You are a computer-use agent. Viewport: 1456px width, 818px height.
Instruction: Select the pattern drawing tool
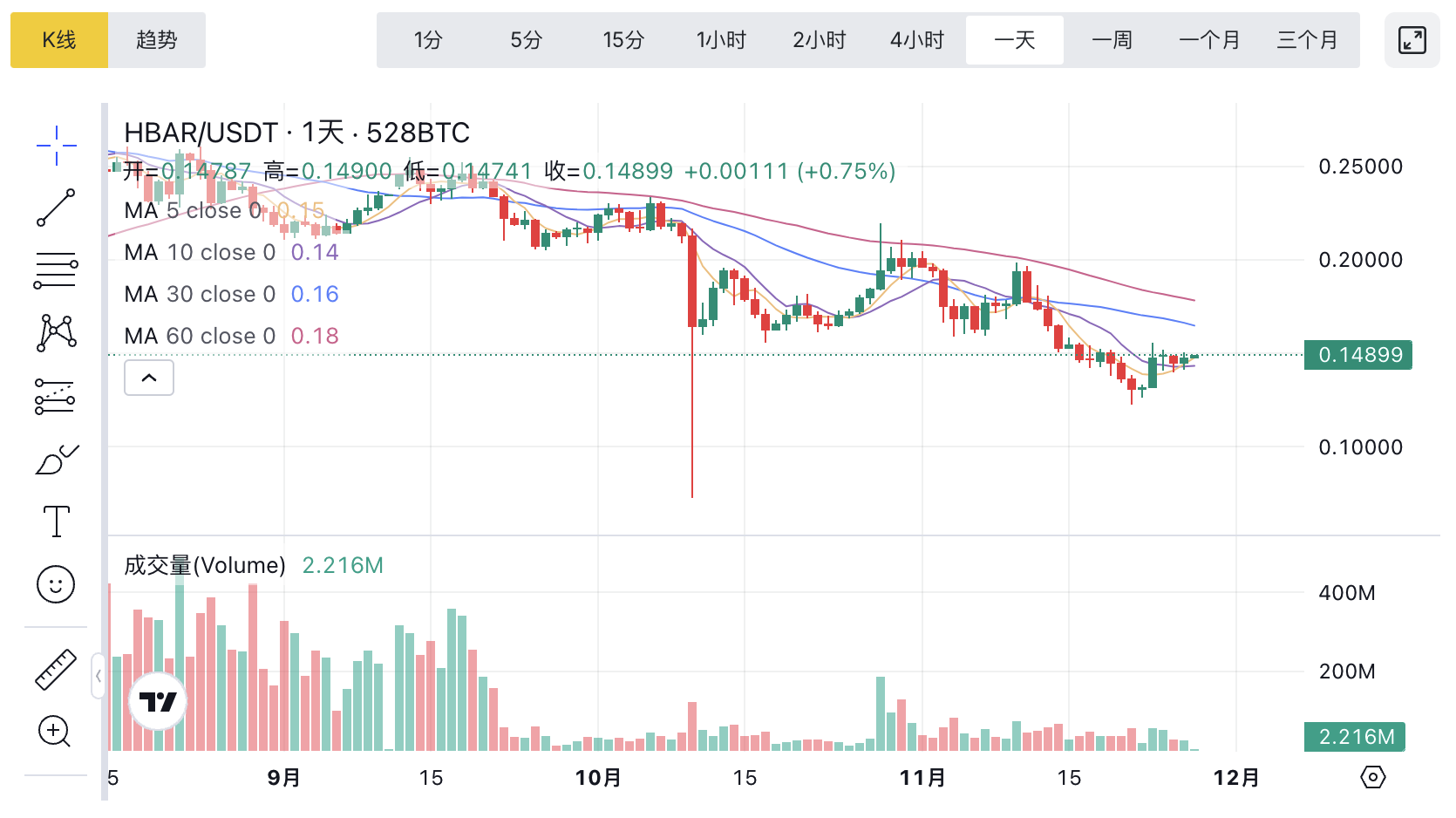57,333
